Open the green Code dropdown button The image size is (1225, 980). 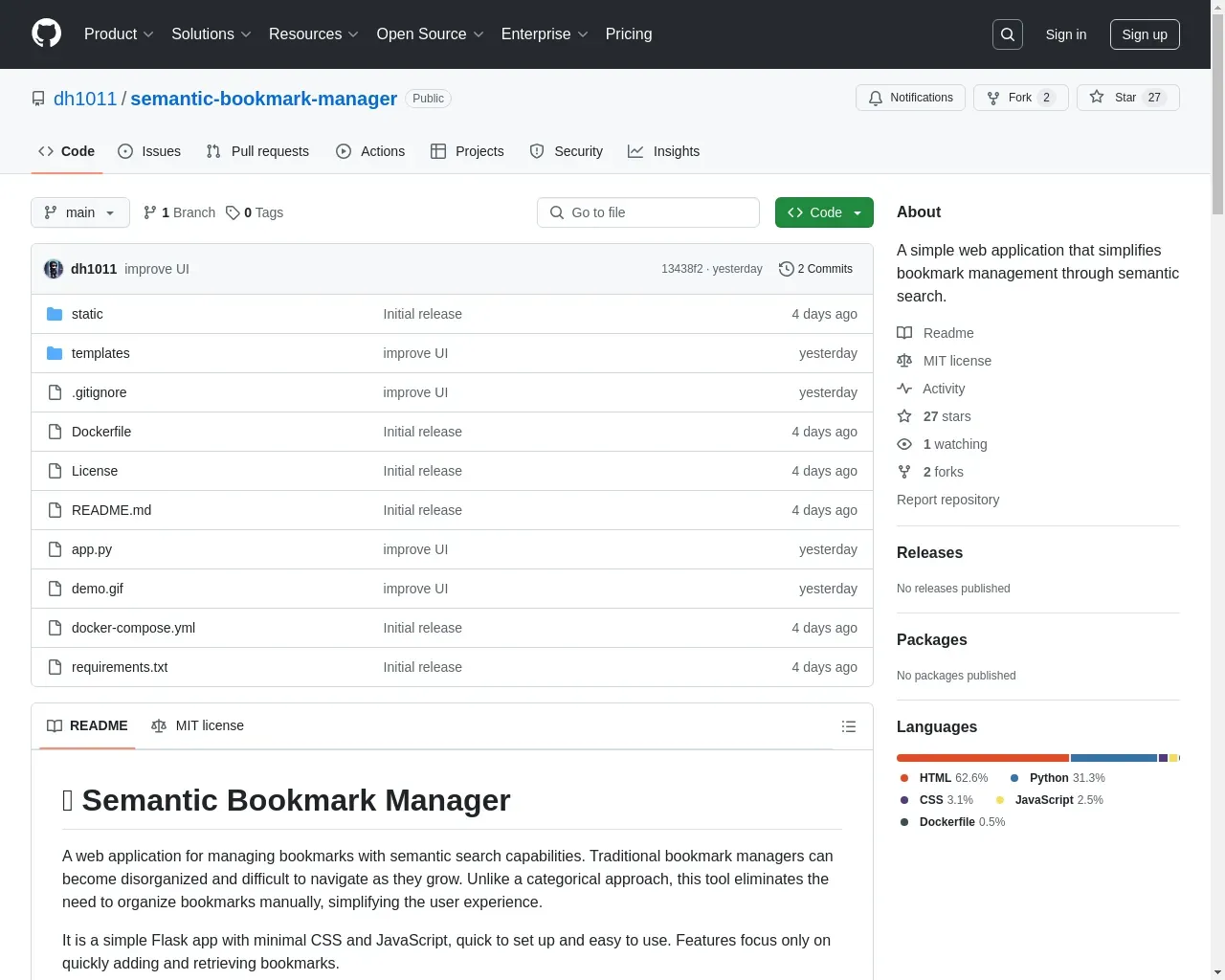click(824, 212)
